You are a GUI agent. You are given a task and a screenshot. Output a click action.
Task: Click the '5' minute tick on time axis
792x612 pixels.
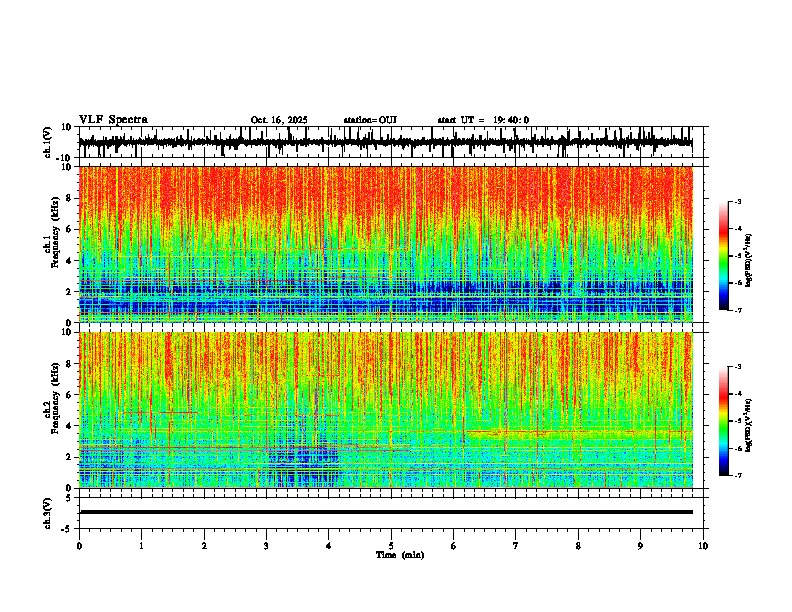point(391,546)
